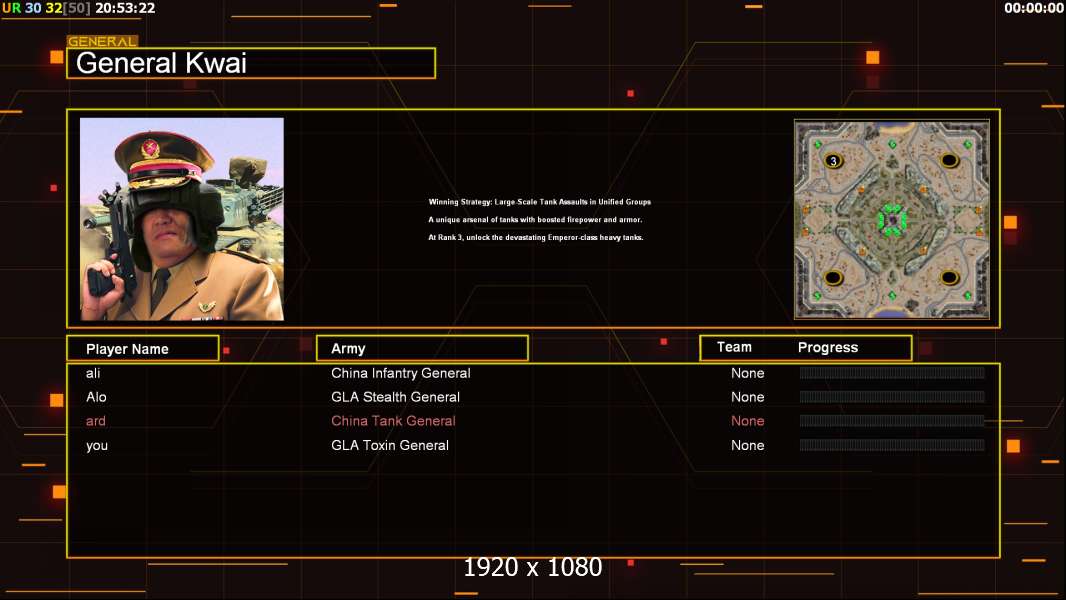
Task: Click the Army column header
Action: tap(422, 349)
